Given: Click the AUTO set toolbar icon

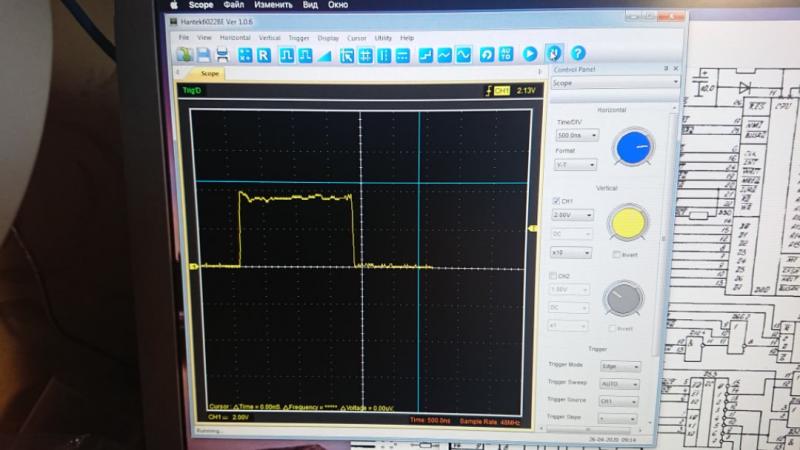Looking at the screenshot, I should click(506, 54).
